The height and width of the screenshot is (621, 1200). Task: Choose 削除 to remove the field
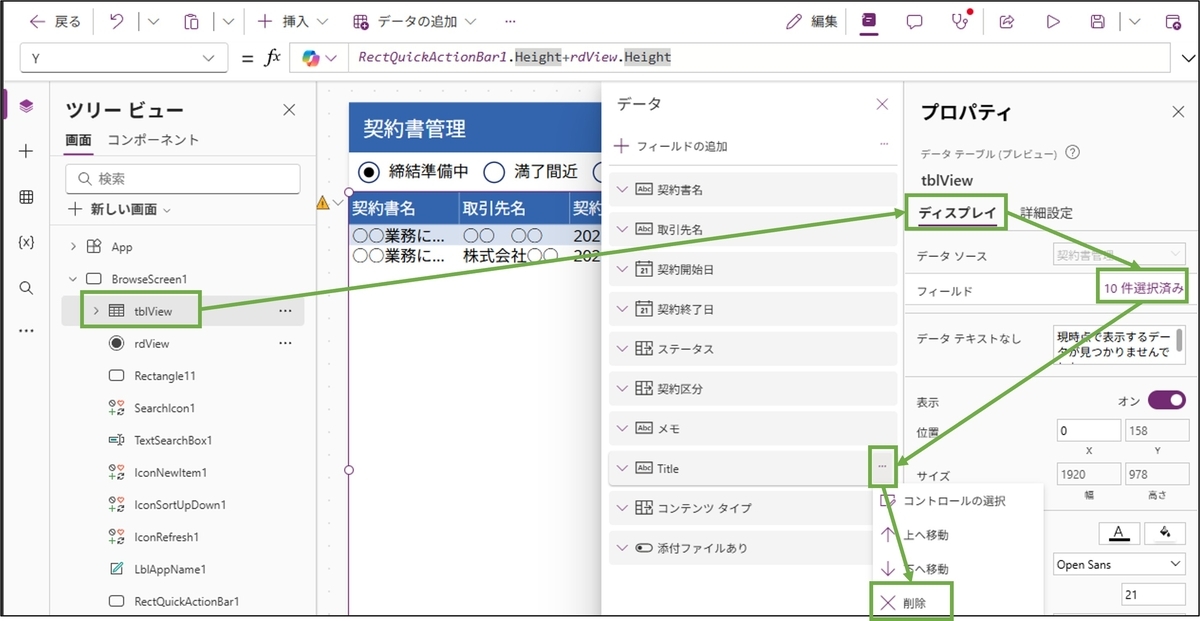coord(913,603)
